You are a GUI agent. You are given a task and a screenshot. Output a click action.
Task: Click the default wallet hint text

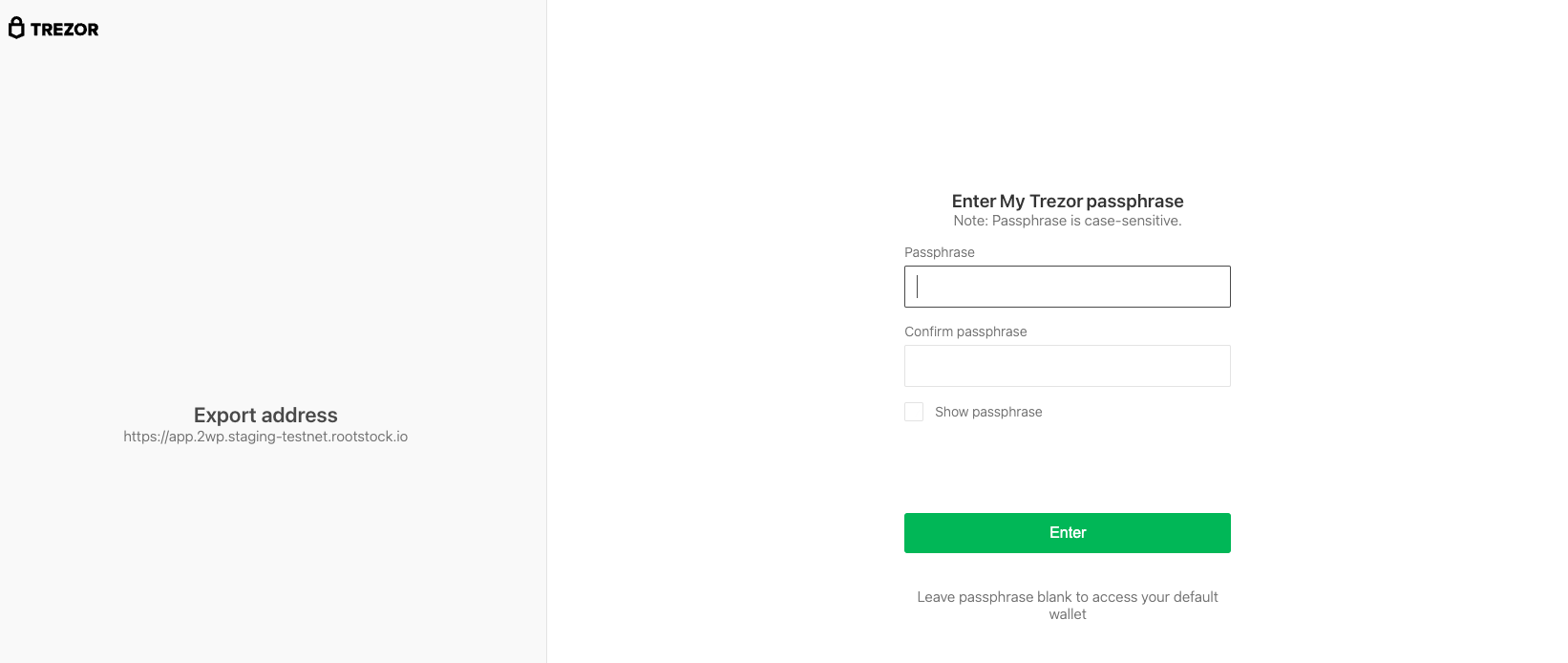click(1067, 605)
